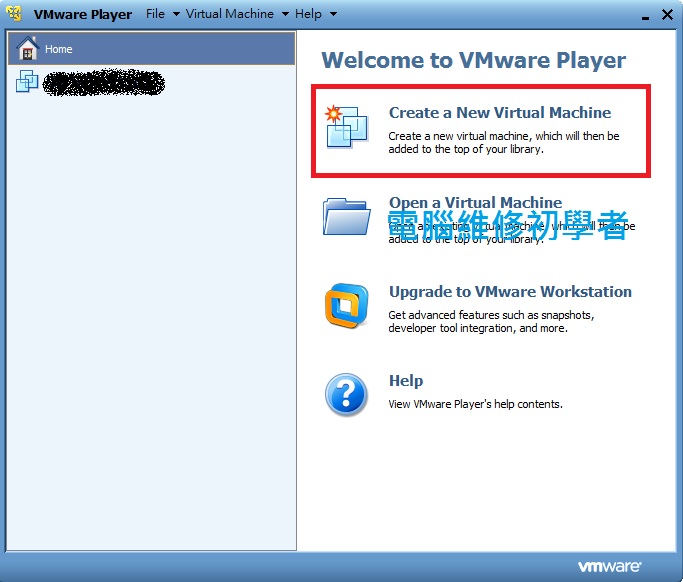Click the VMware Player logo icon in title bar
The width and height of the screenshot is (683, 582).
14,14
